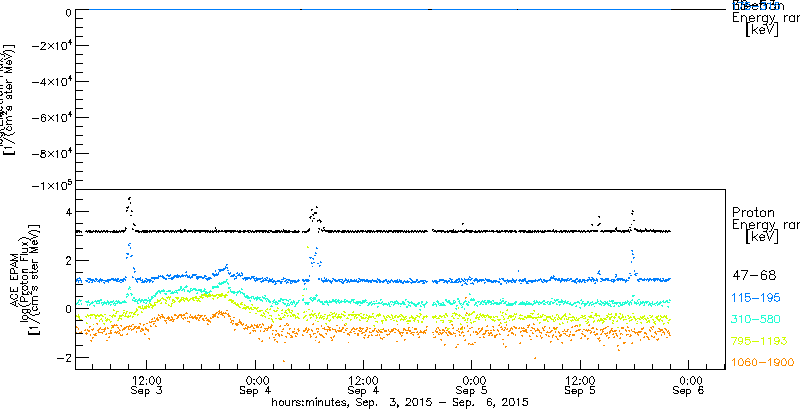Select the 12:00 Sep 4 axis tick label
Image resolution: width=800 pixels, height=410 pixels.
point(363,386)
